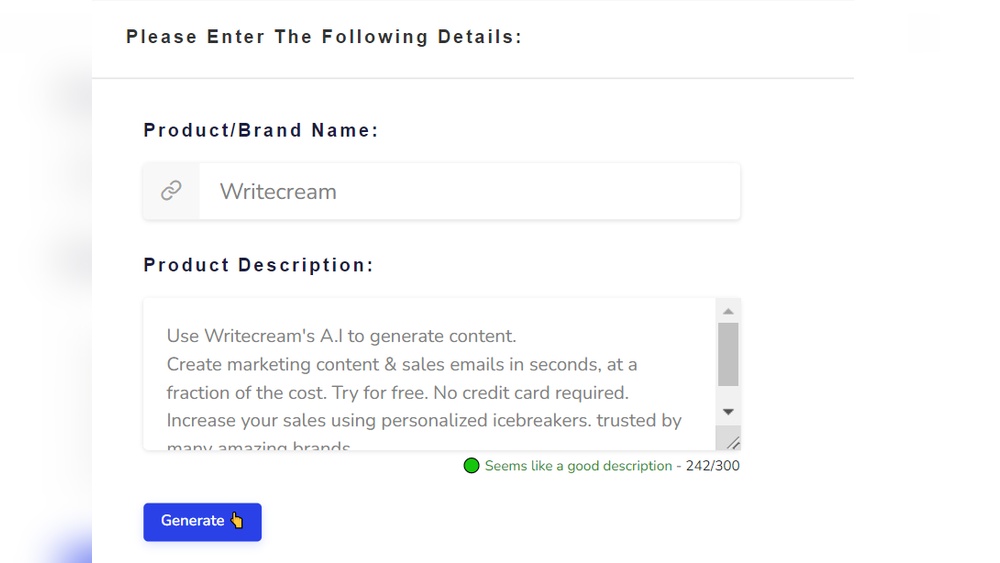Screen dimensions: 1000x563
Task: Click the link icon beside brand name
Action: 172,191
